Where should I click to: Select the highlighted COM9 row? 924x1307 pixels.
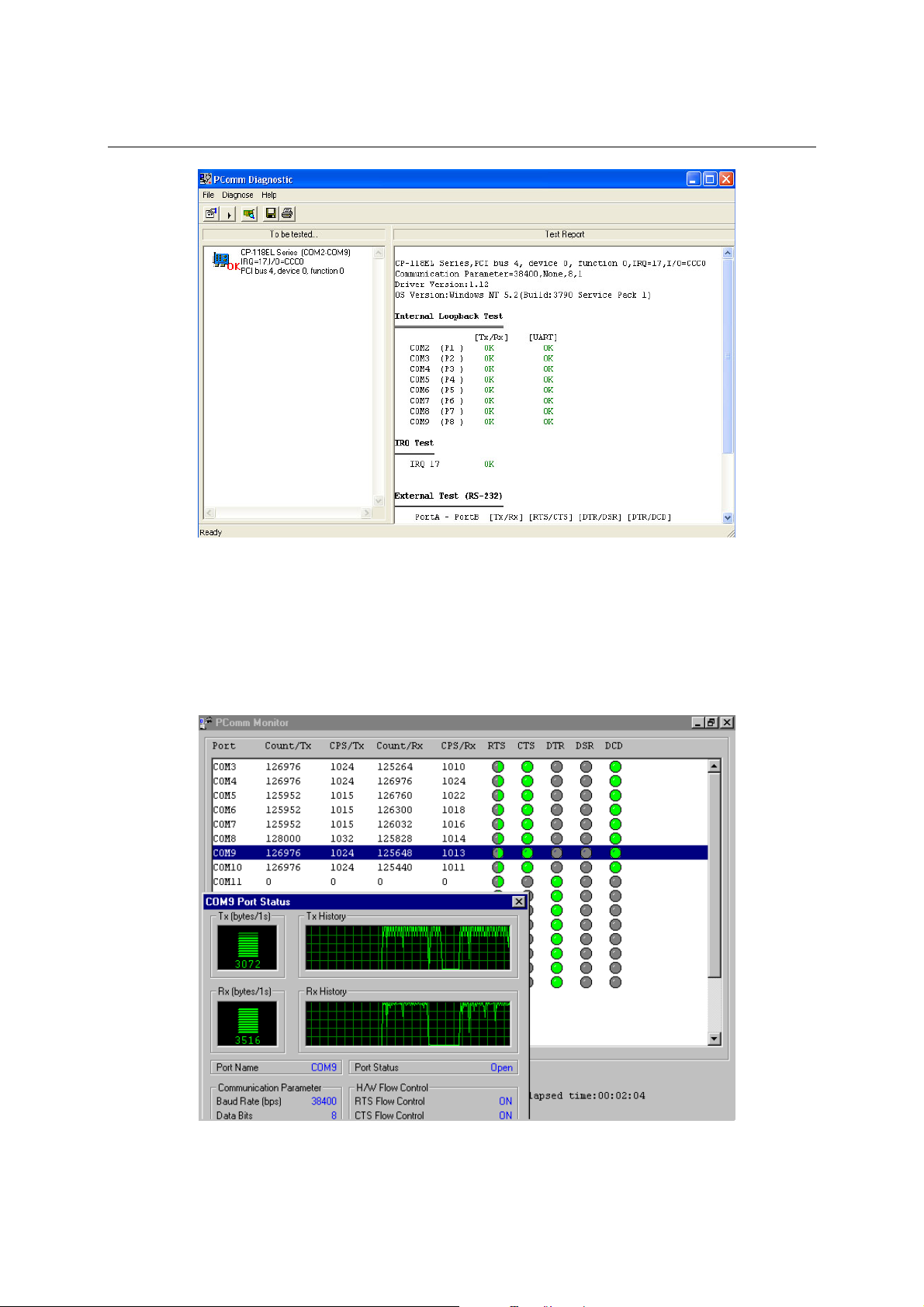pyautogui.click(x=459, y=853)
